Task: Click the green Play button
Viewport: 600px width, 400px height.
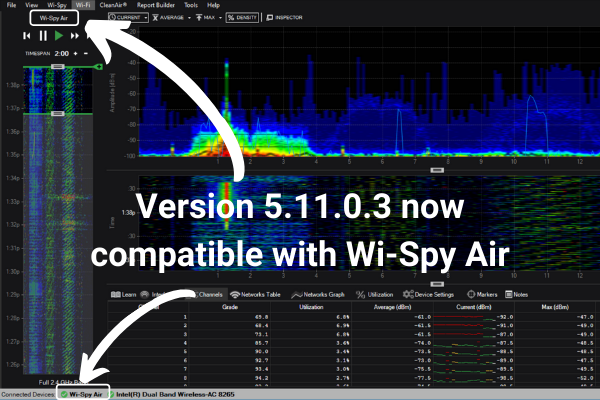Action: click(x=59, y=36)
